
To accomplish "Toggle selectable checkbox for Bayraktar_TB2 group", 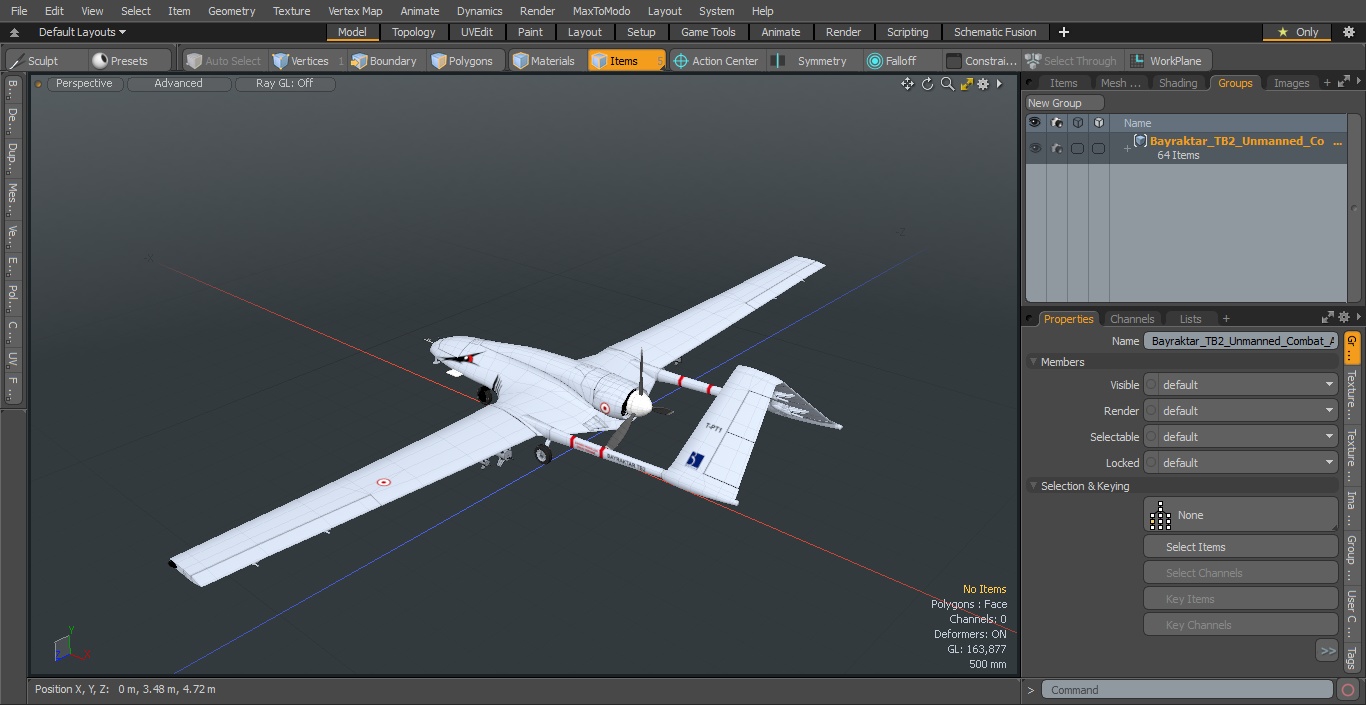I will coord(1078,148).
